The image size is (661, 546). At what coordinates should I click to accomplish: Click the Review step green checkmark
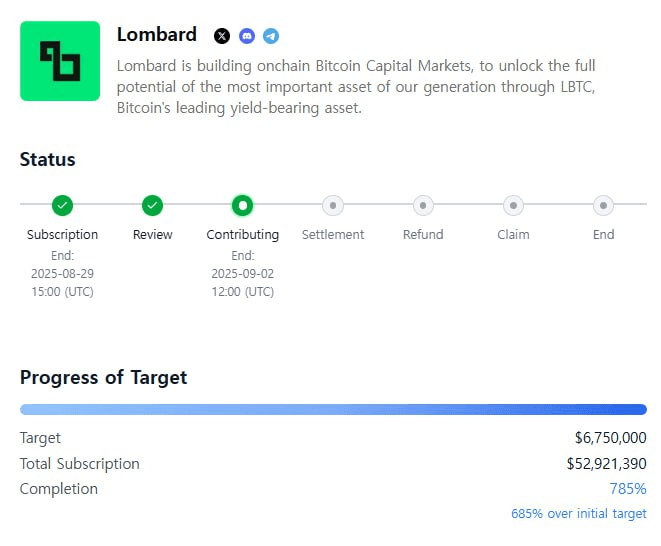[x=153, y=205]
